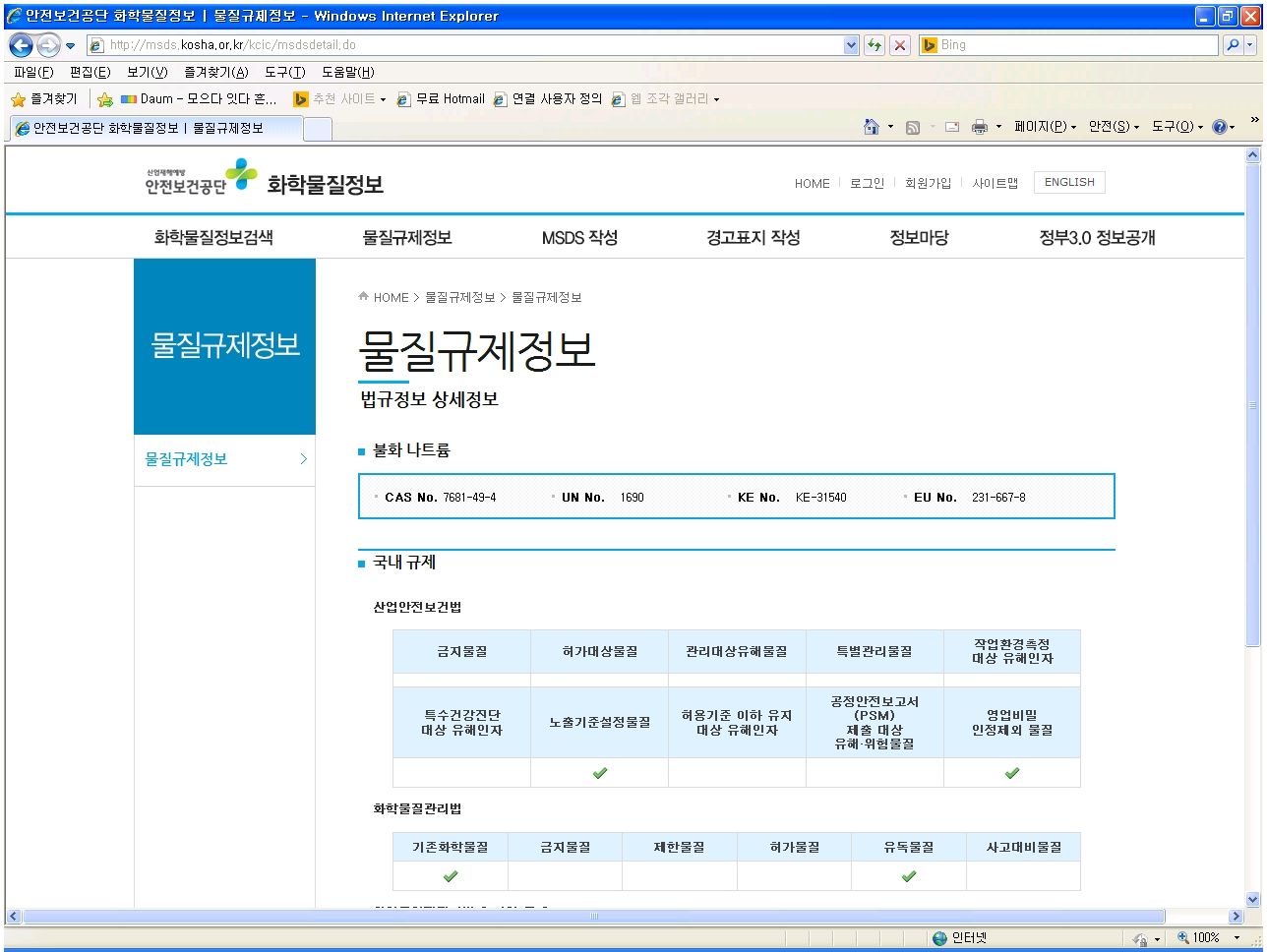Viewport: 1267px width, 952px height.
Task: Click the browser Back arrow button
Action: tap(21, 45)
